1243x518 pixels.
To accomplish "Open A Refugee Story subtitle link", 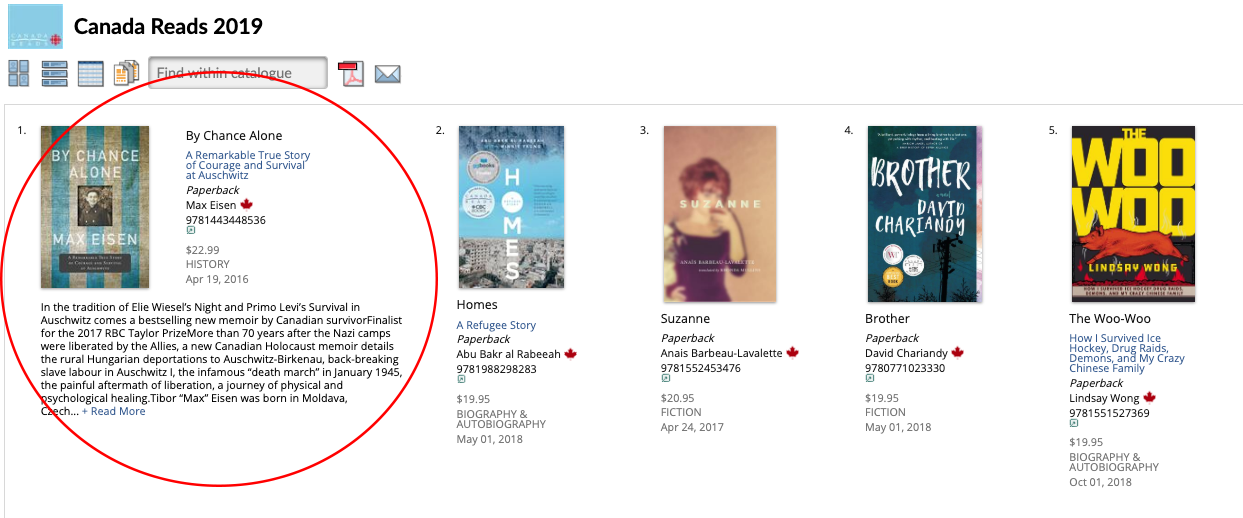I will coord(496,325).
